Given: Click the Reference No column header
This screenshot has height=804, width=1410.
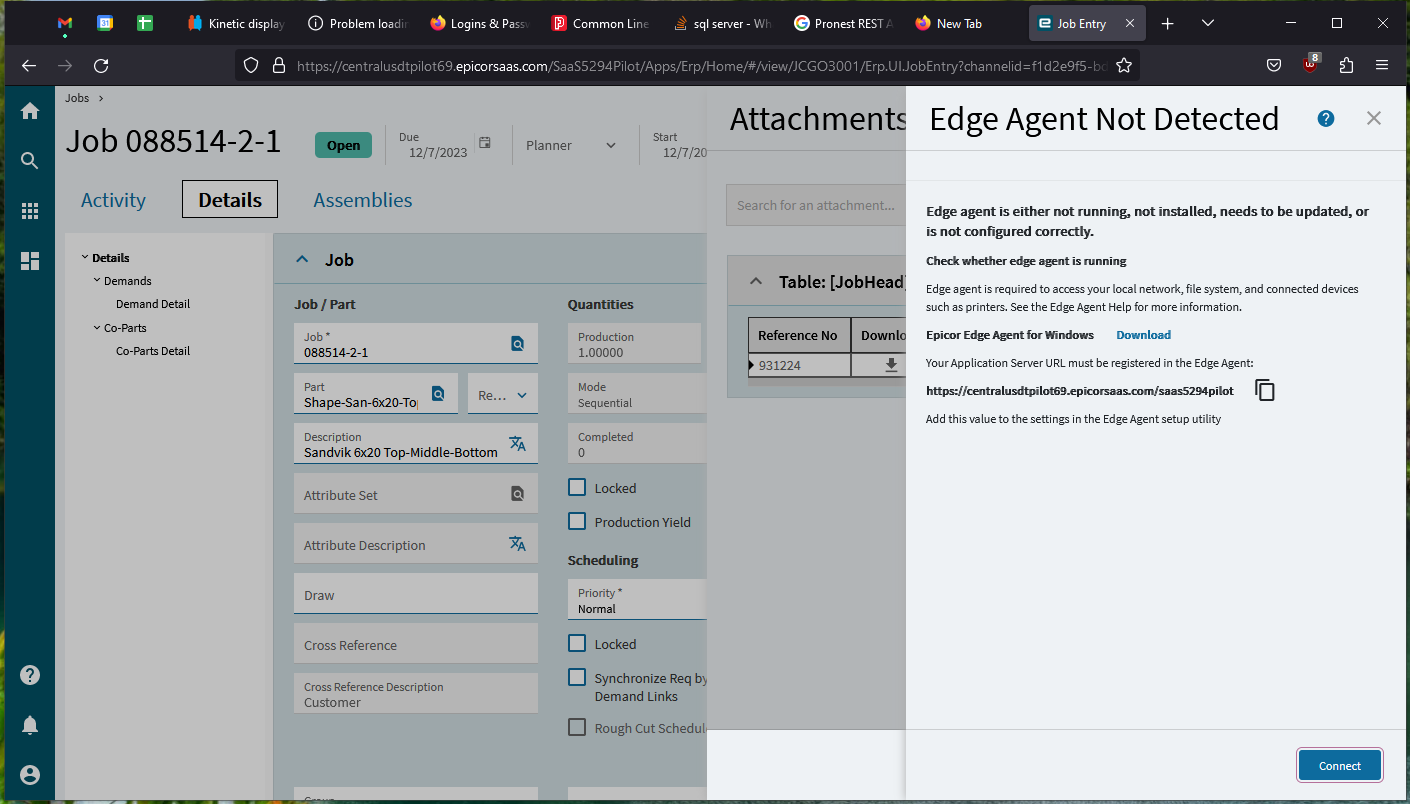Looking at the screenshot, I should (x=799, y=335).
